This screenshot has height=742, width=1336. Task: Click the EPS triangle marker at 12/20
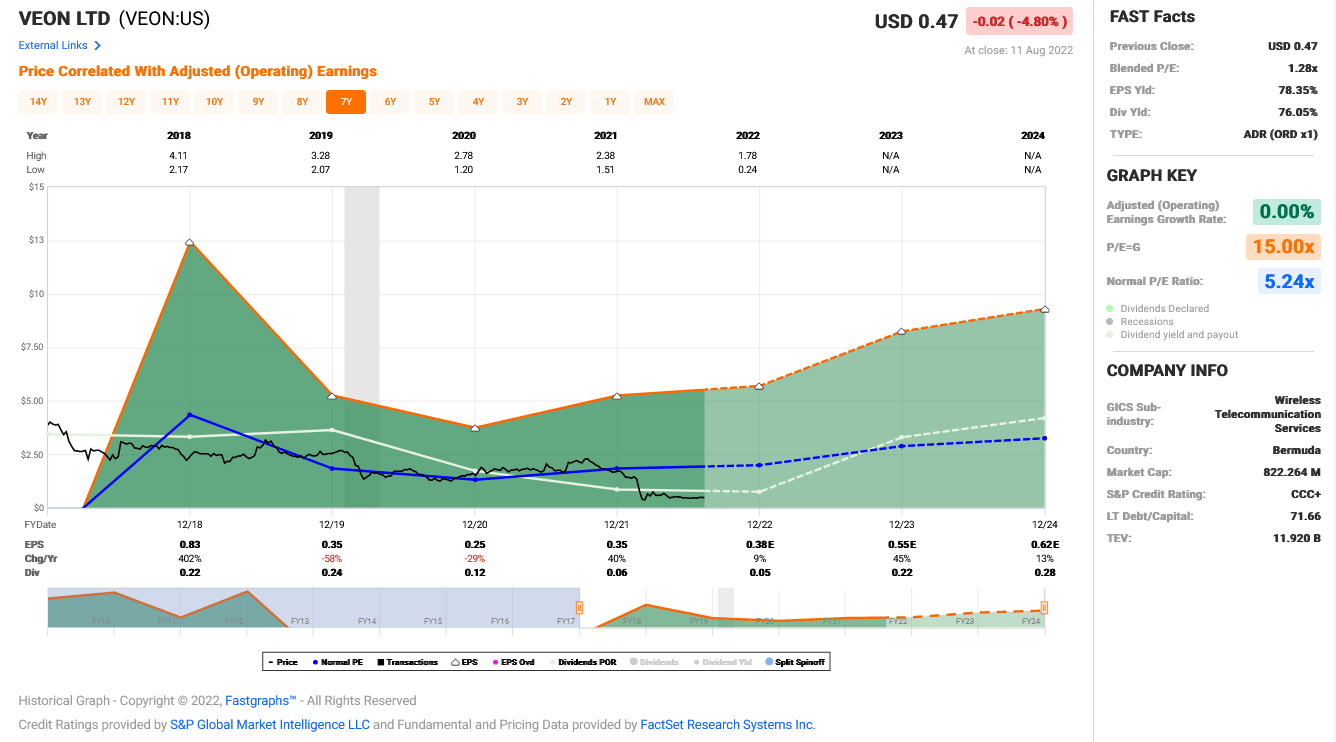(474, 427)
